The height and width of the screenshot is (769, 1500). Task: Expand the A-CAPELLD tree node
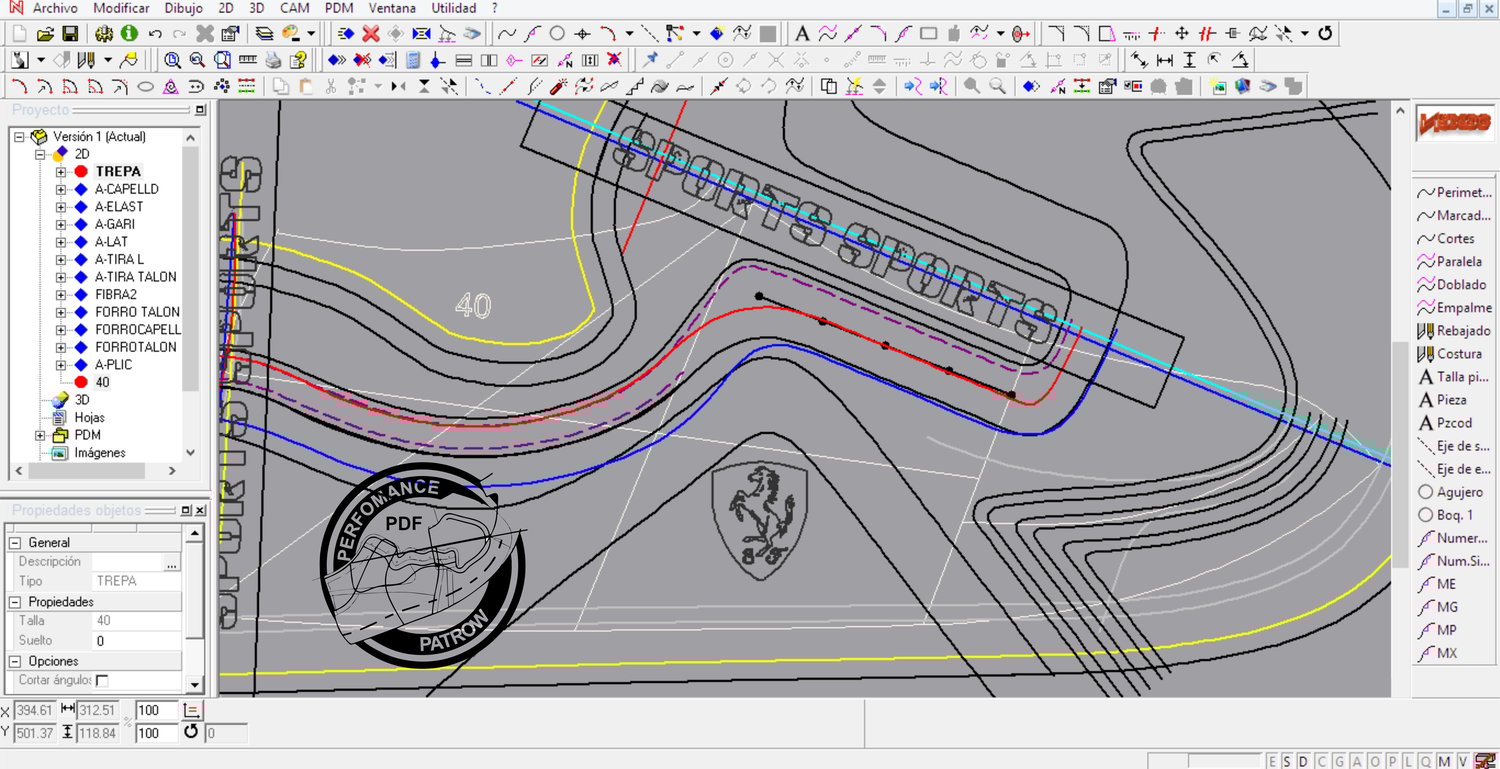tap(61, 189)
